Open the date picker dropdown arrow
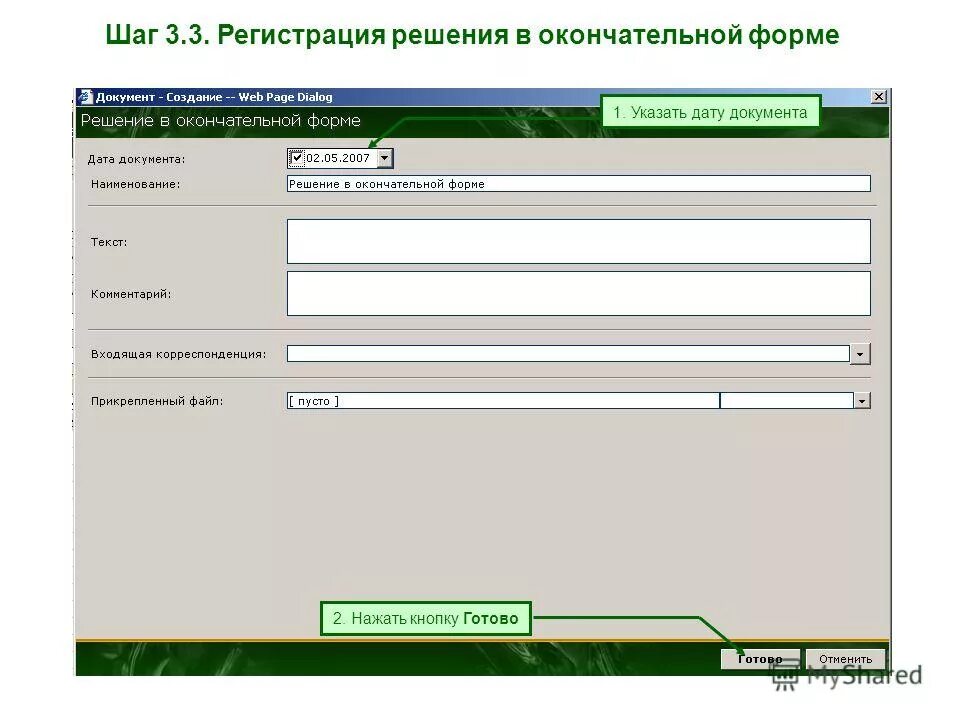 [384, 158]
